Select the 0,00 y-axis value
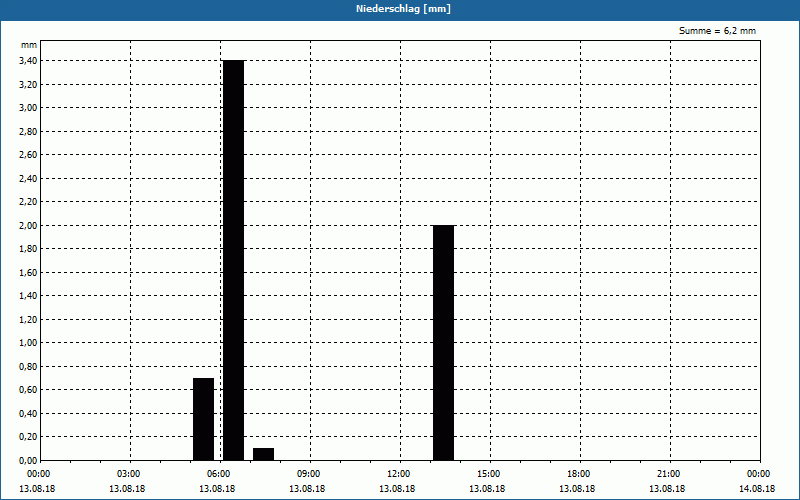Image resolution: width=800 pixels, height=500 pixels. [x=28, y=460]
